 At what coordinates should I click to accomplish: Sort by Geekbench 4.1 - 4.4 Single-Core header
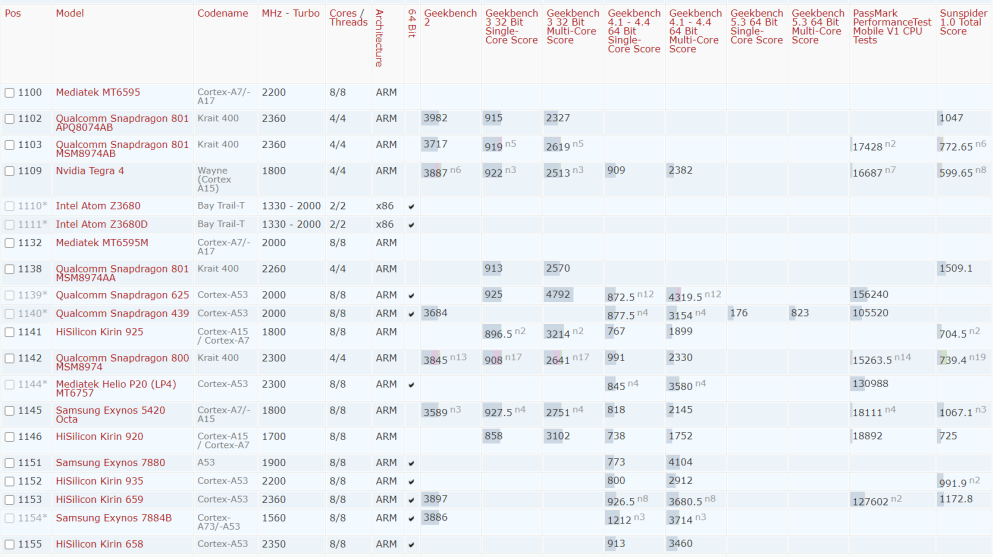[634, 31]
